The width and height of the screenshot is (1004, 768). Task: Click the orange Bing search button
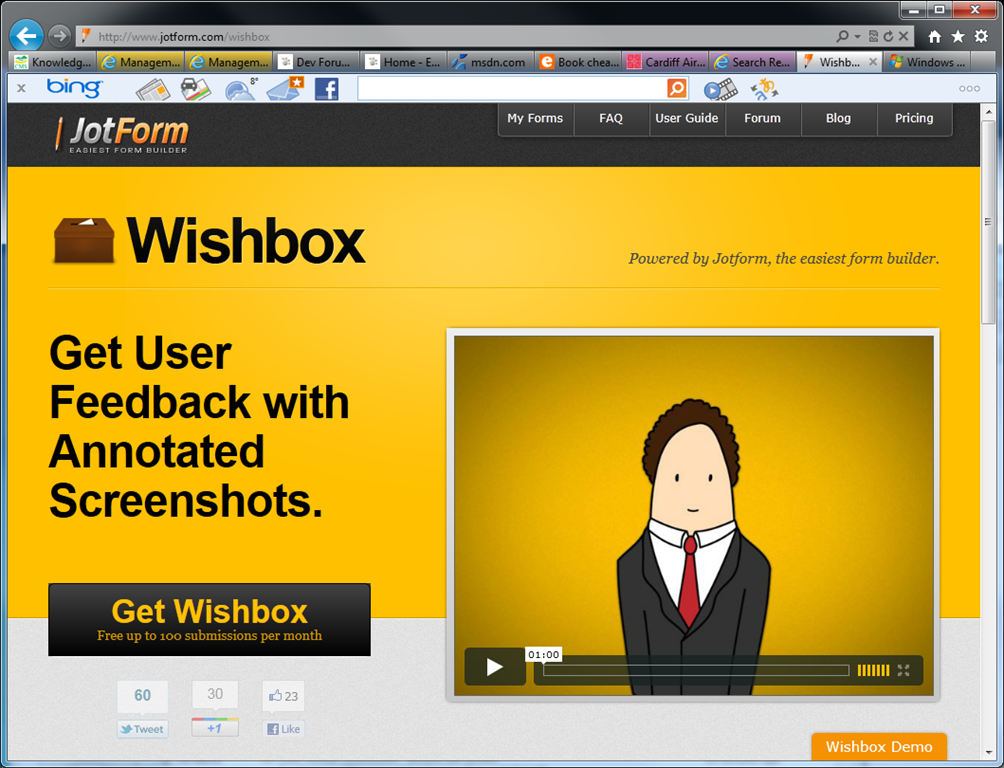pyautogui.click(x=677, y=88)
